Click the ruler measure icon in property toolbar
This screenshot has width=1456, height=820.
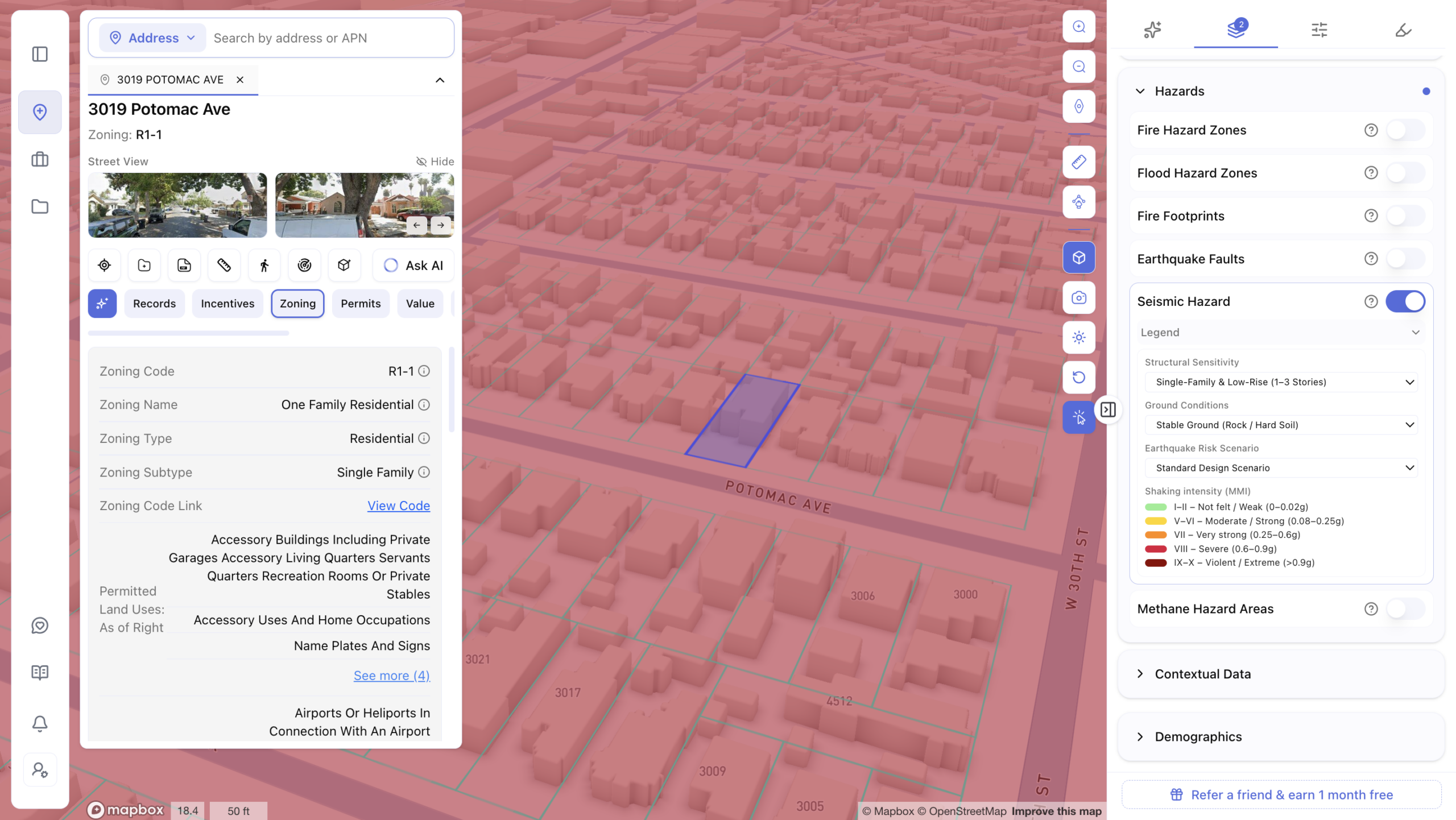[224, 265]
